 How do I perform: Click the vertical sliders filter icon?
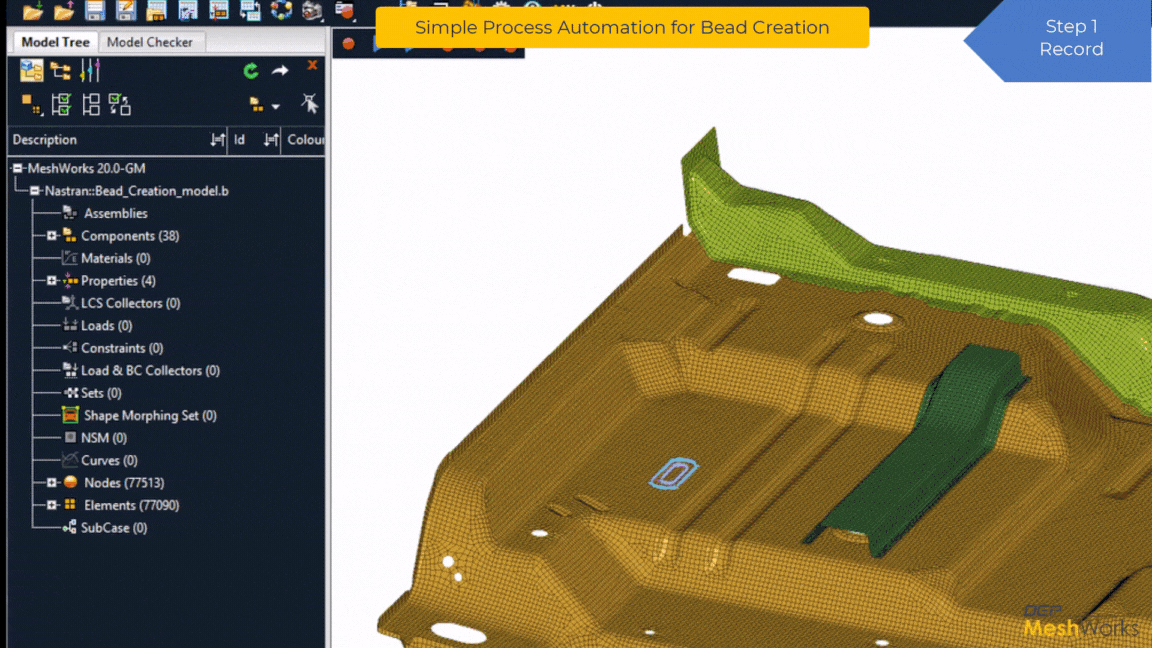pyautogui.click(x=90, y=71)
